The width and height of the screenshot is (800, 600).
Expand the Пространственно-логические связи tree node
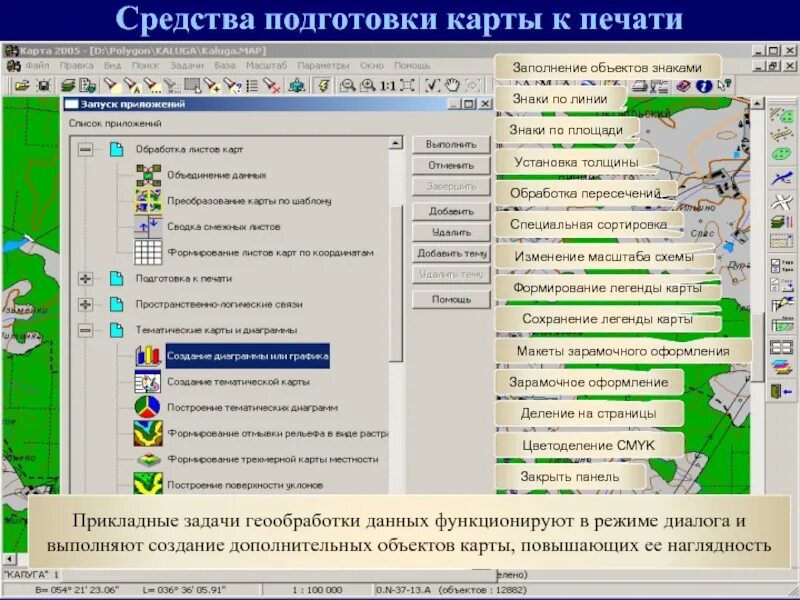pos(85,305)
